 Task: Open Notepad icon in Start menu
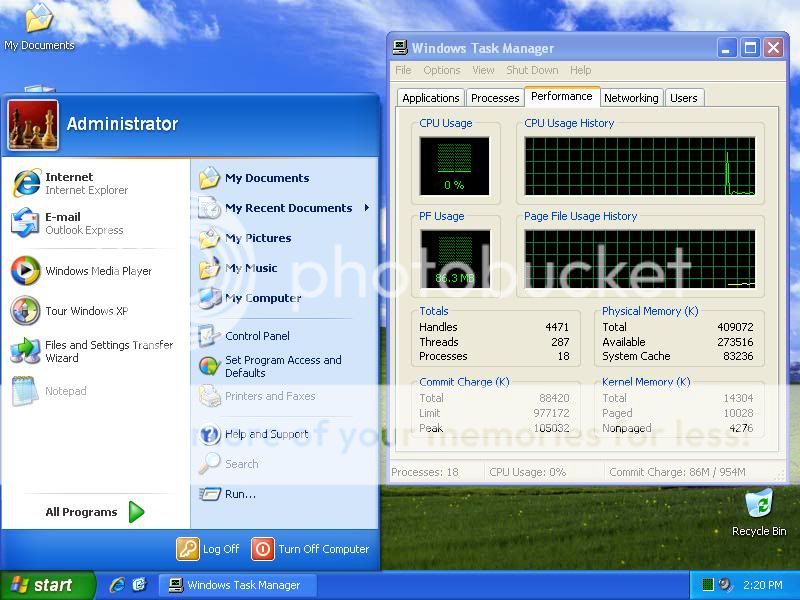coord(24,391)
